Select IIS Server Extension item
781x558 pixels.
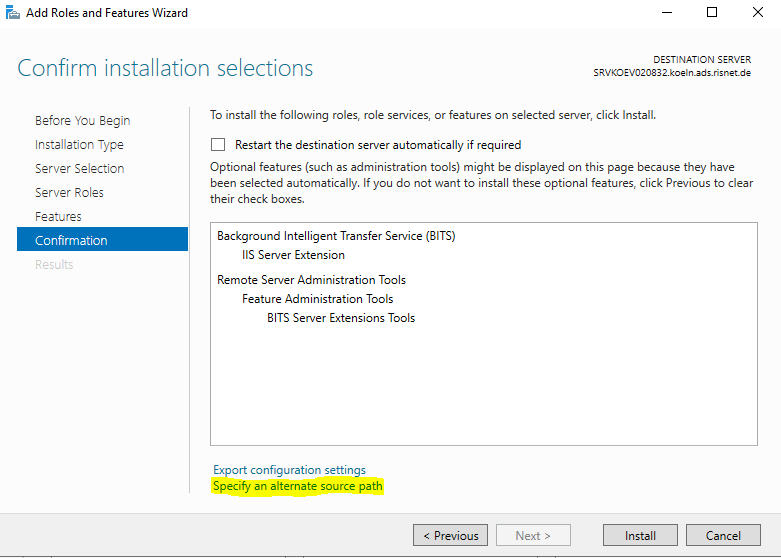(293, 255)
